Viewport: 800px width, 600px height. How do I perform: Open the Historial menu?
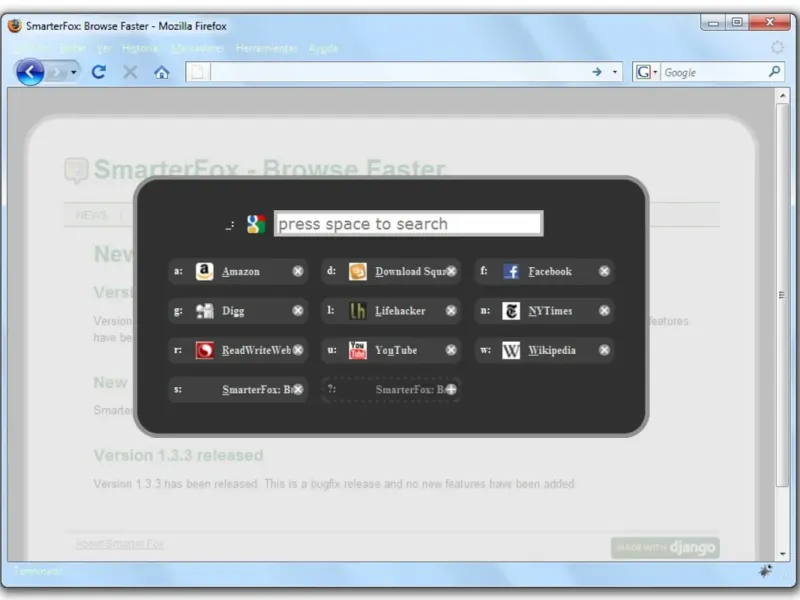coord(140,48)
